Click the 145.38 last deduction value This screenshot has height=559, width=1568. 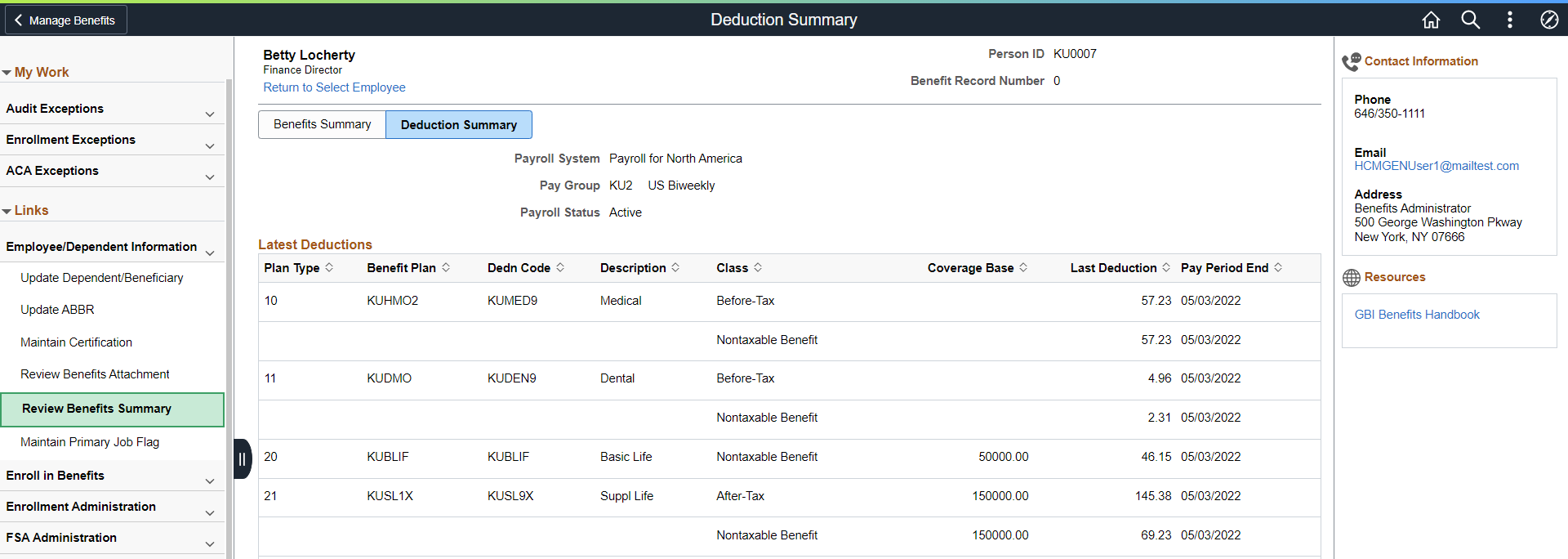point(1153,496)
